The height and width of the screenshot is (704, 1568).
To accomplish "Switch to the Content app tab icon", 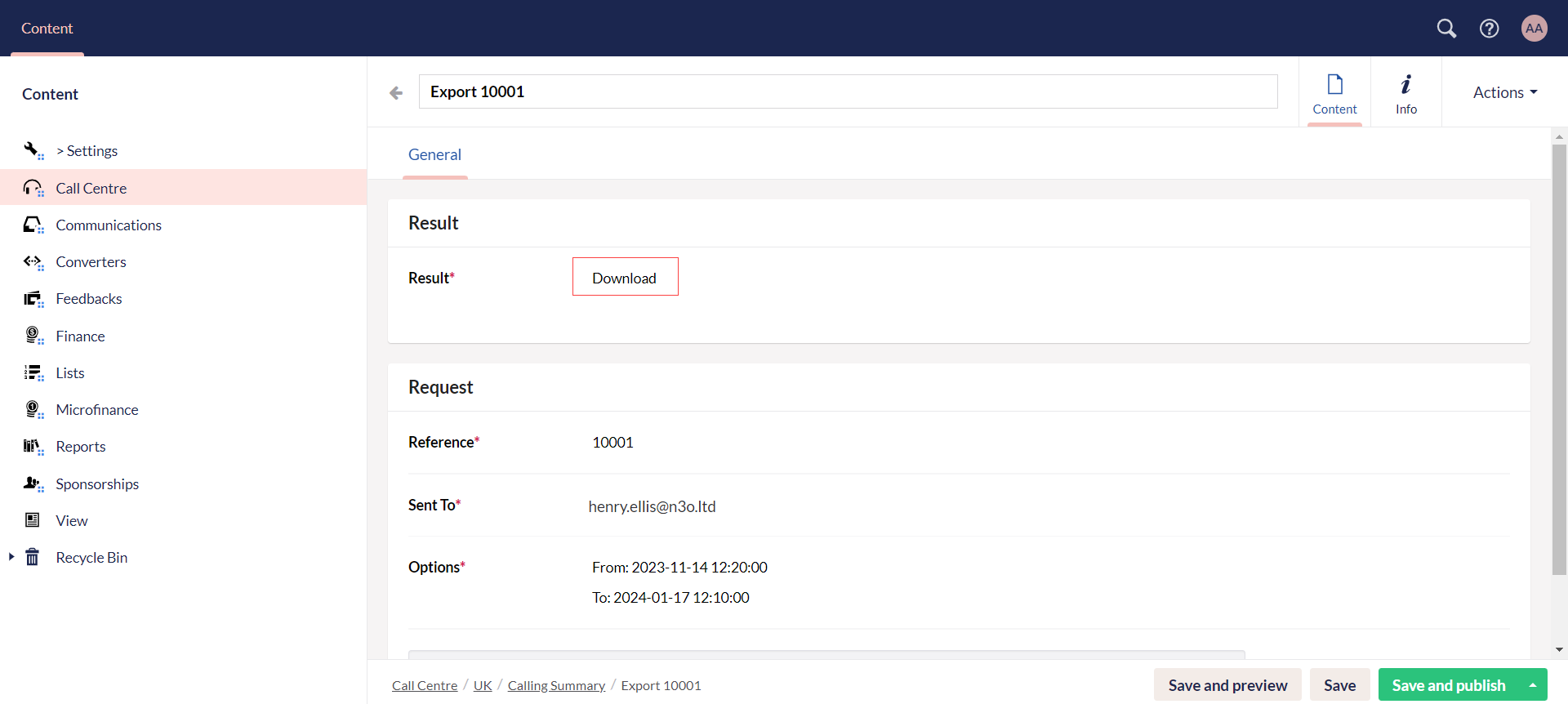I will pyautogui.click(x=1334, y=84).
